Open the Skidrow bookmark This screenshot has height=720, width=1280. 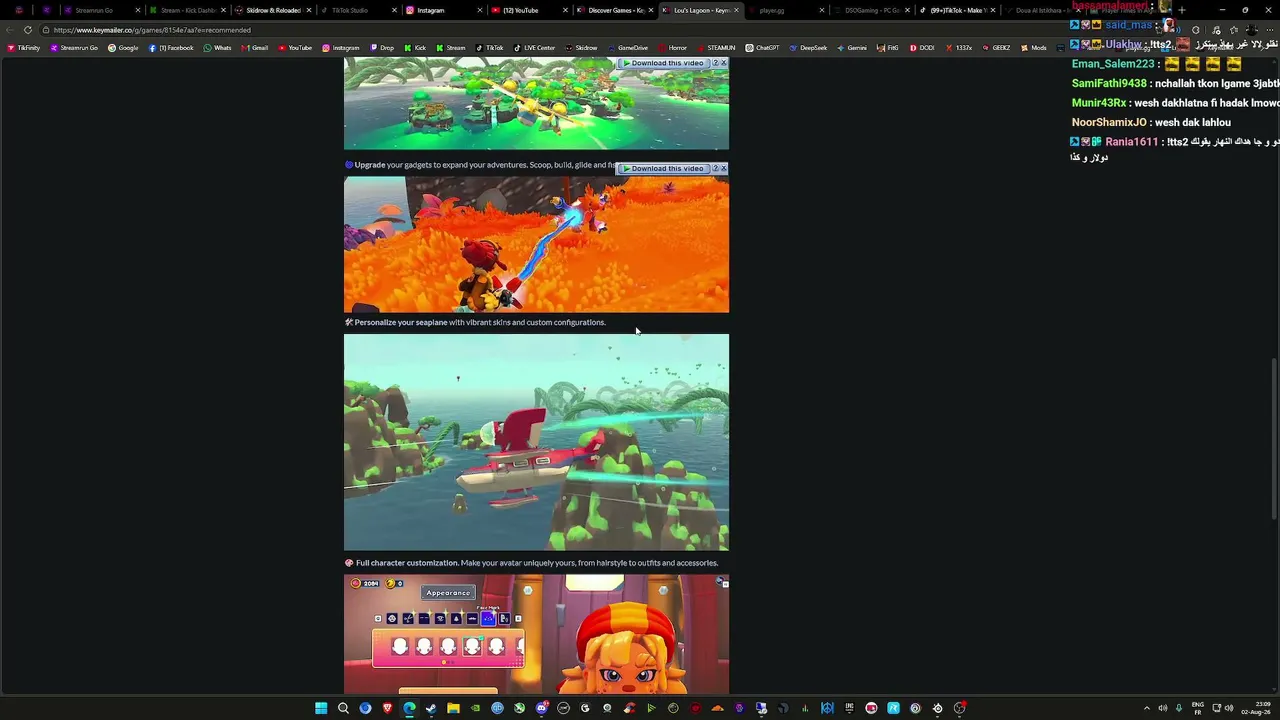point(581,48)
